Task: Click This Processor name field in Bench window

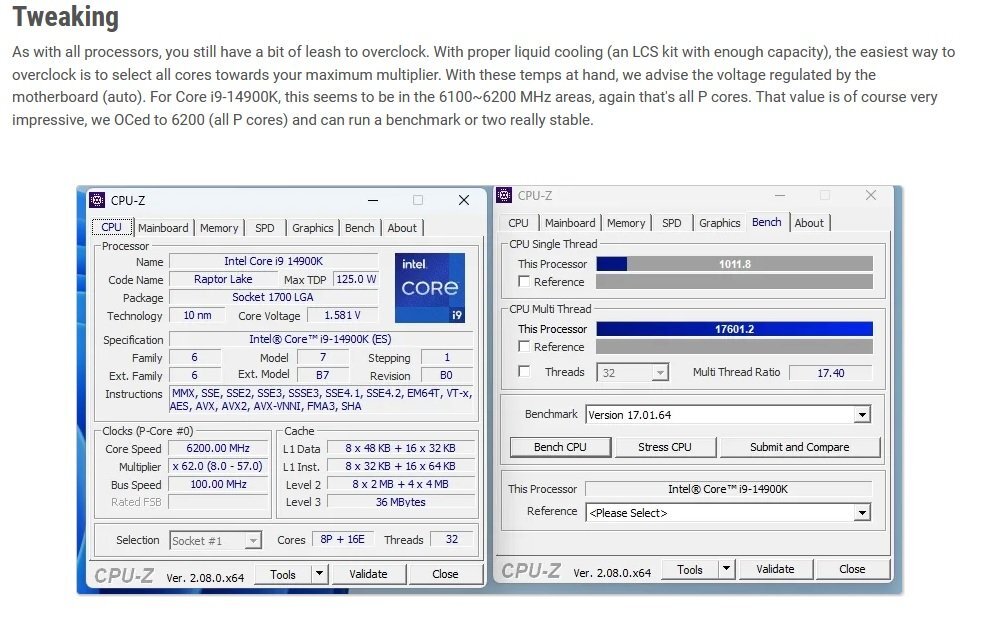Action: tap(728, 489)
